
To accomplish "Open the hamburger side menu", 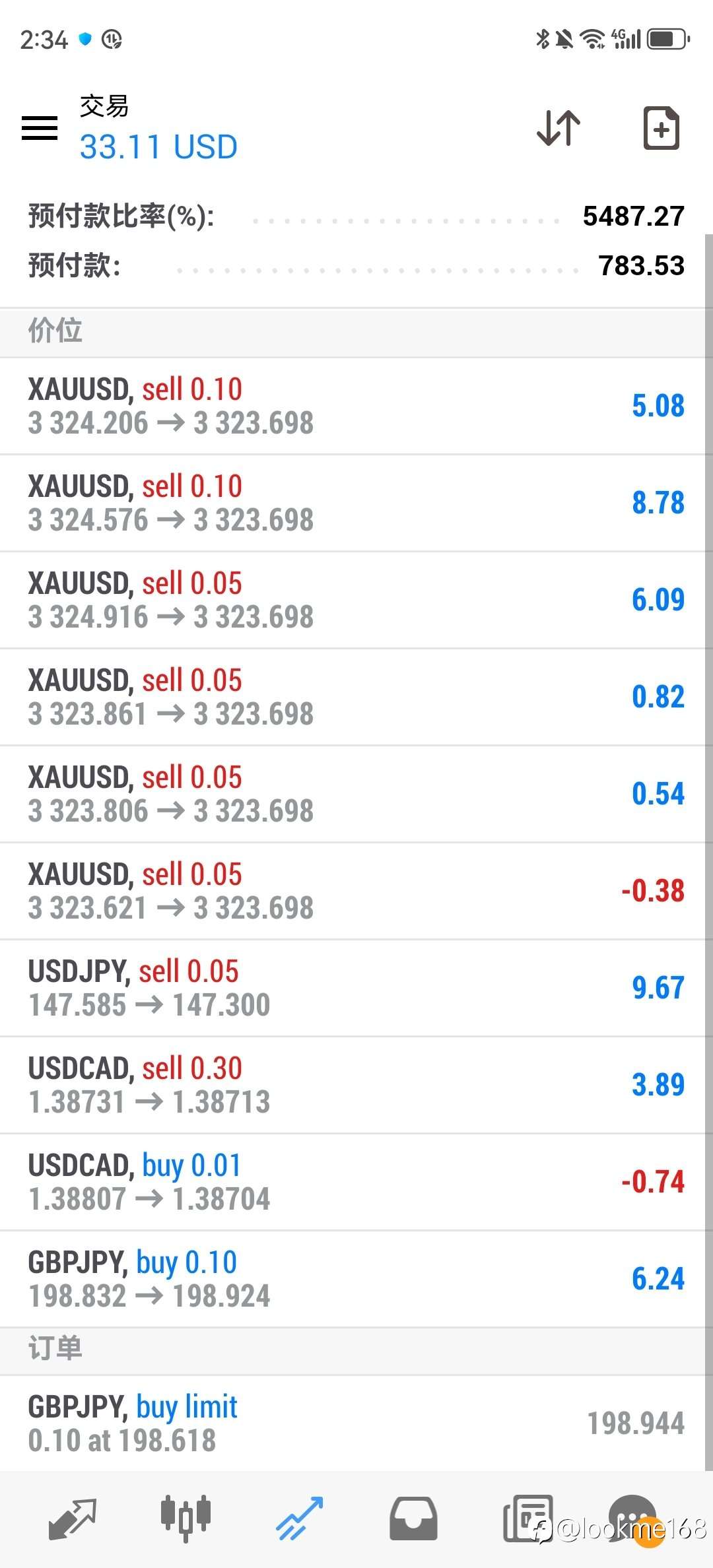I will [40, 127].
